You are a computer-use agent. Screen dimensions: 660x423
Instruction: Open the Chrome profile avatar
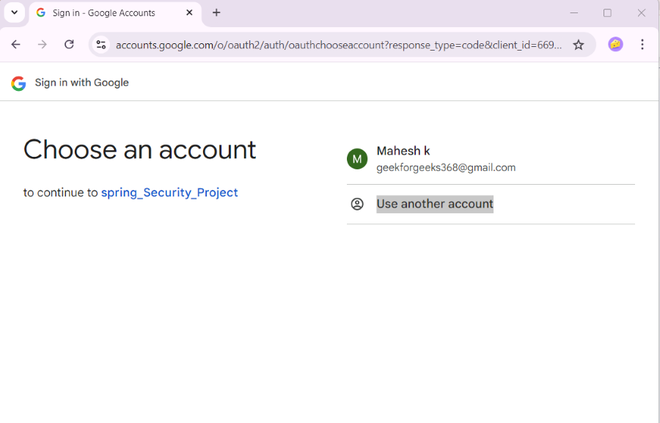[616, 45]
